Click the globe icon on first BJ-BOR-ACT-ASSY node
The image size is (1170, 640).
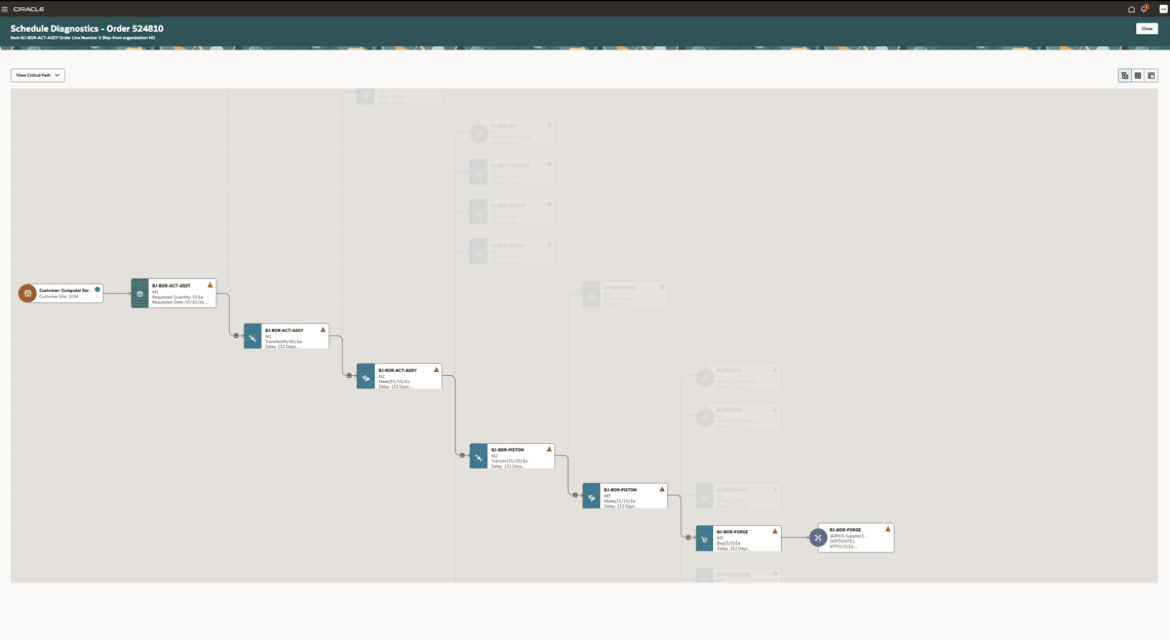coord(139,293)
